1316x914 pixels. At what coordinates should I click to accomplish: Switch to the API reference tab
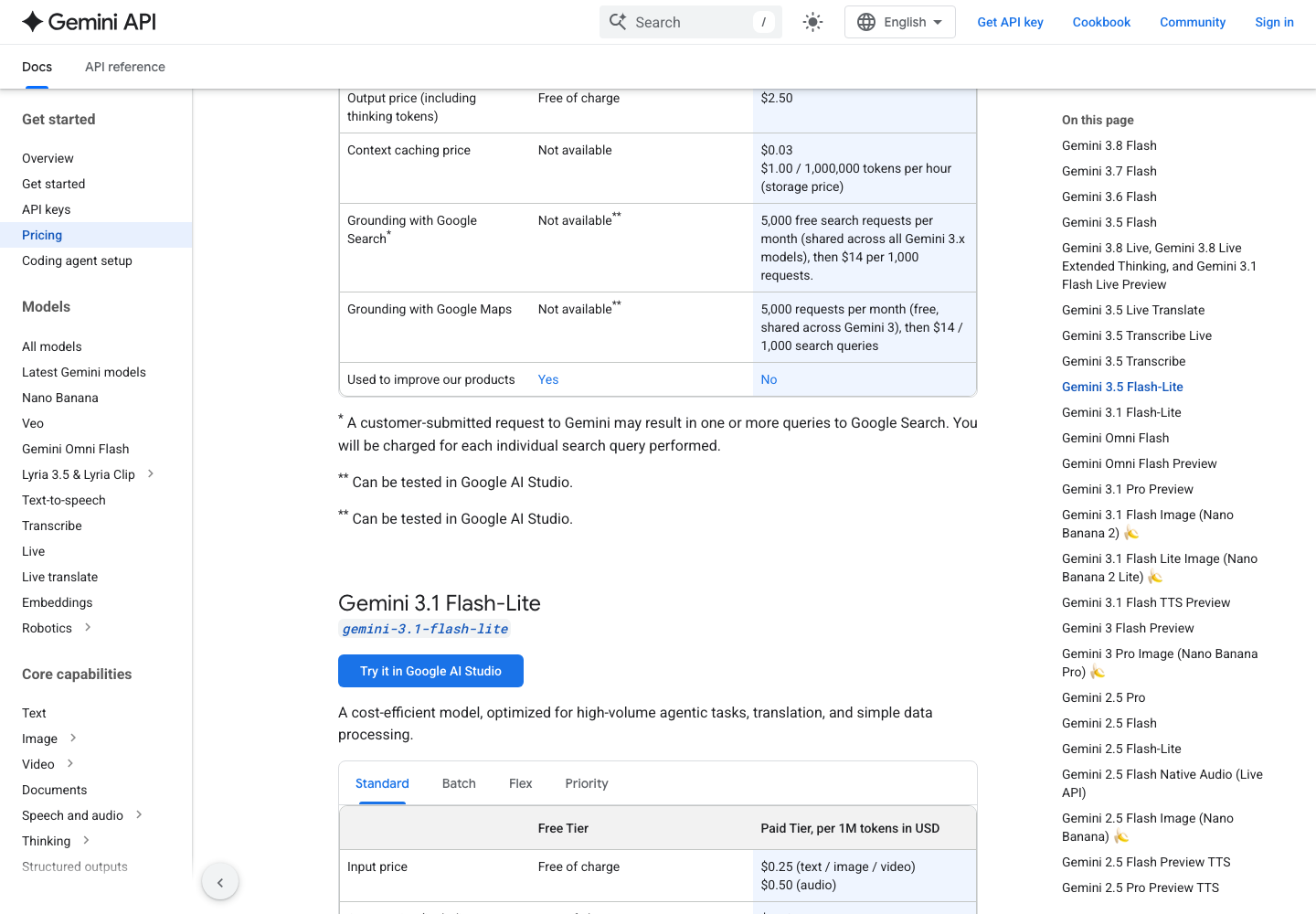point(125,67)
